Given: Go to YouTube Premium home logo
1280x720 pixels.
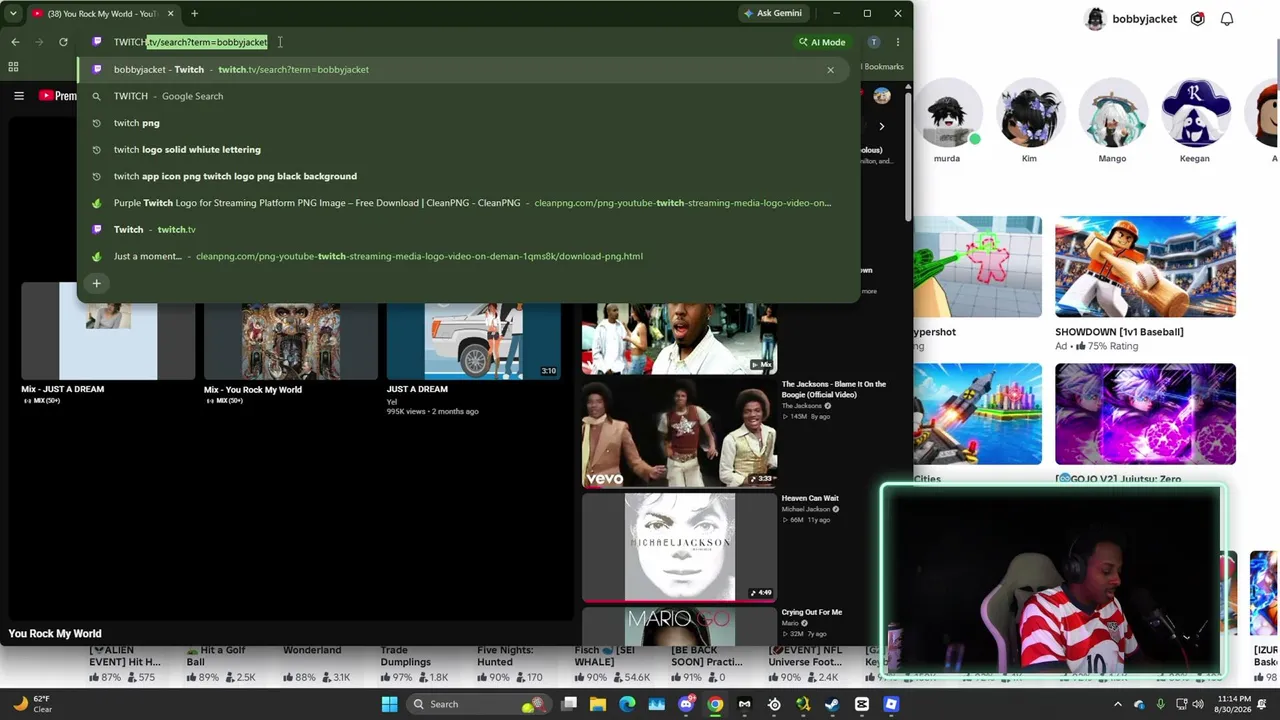Looking at the screenshot, I should coord(58,96).
